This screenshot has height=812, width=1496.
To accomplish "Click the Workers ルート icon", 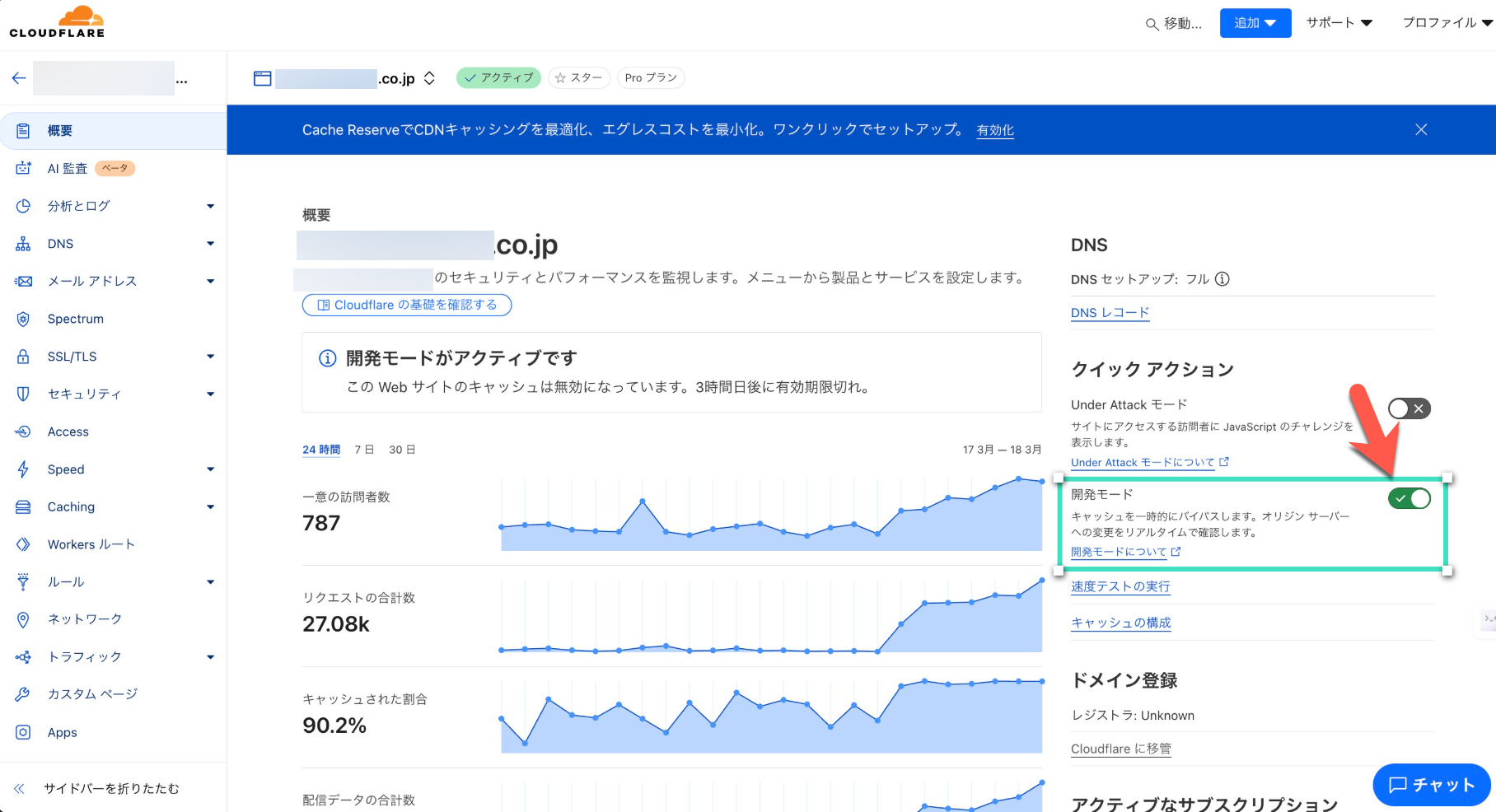I will pyautogui.click(x=23, y=544).
